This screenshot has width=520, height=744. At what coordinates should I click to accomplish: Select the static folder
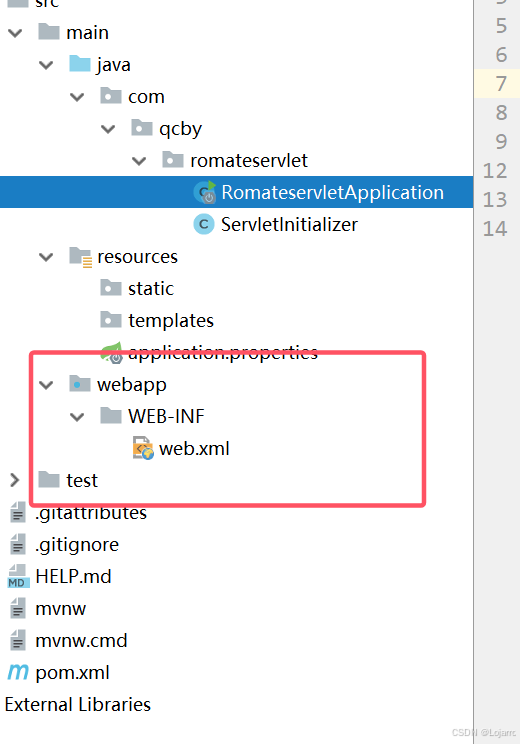137,288
